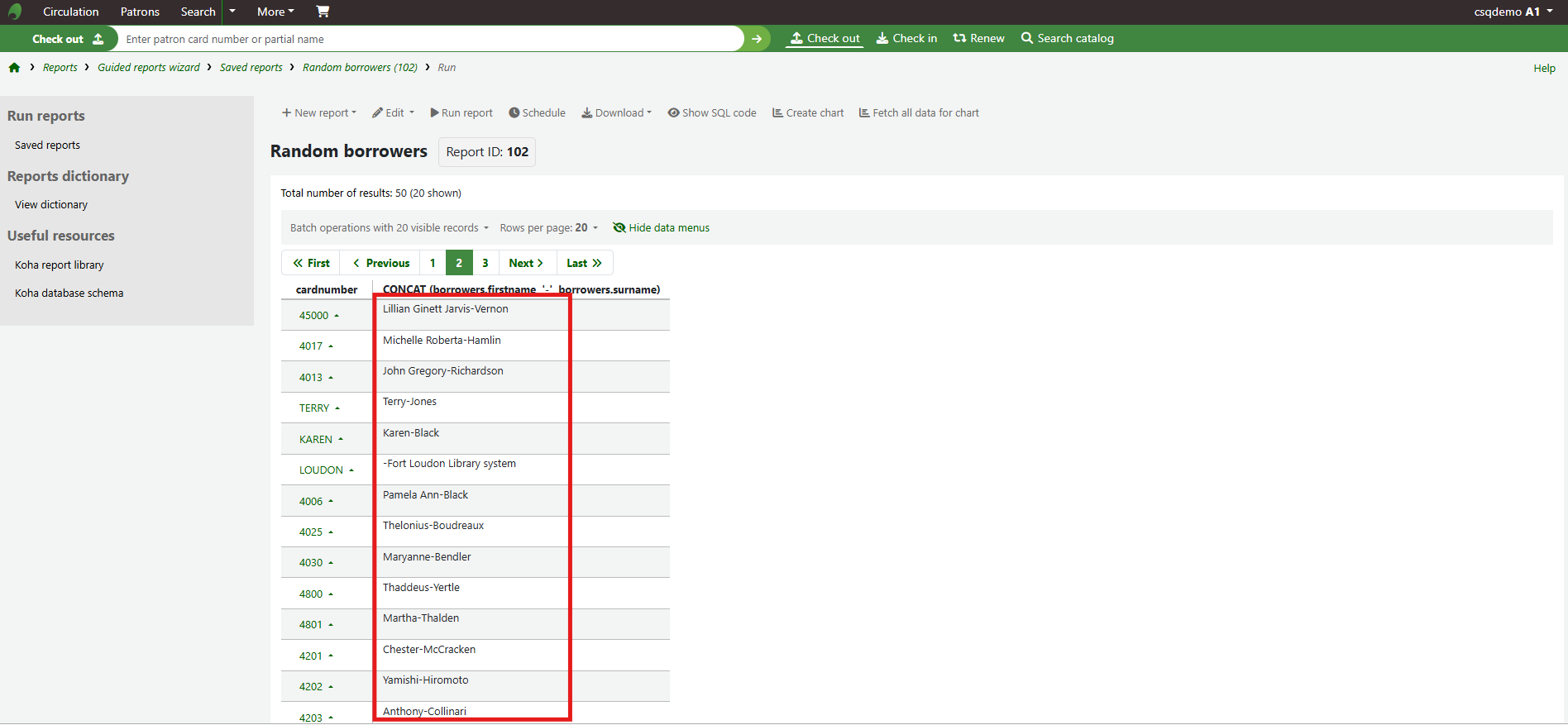
Task: Open data menu for cardnumber LOUDON
Action: click(x=327, y=470)
